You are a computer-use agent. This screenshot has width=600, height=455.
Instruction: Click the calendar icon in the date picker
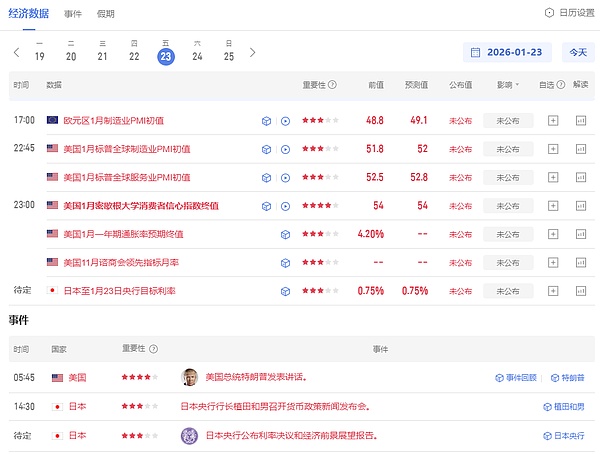click(477, 52)
